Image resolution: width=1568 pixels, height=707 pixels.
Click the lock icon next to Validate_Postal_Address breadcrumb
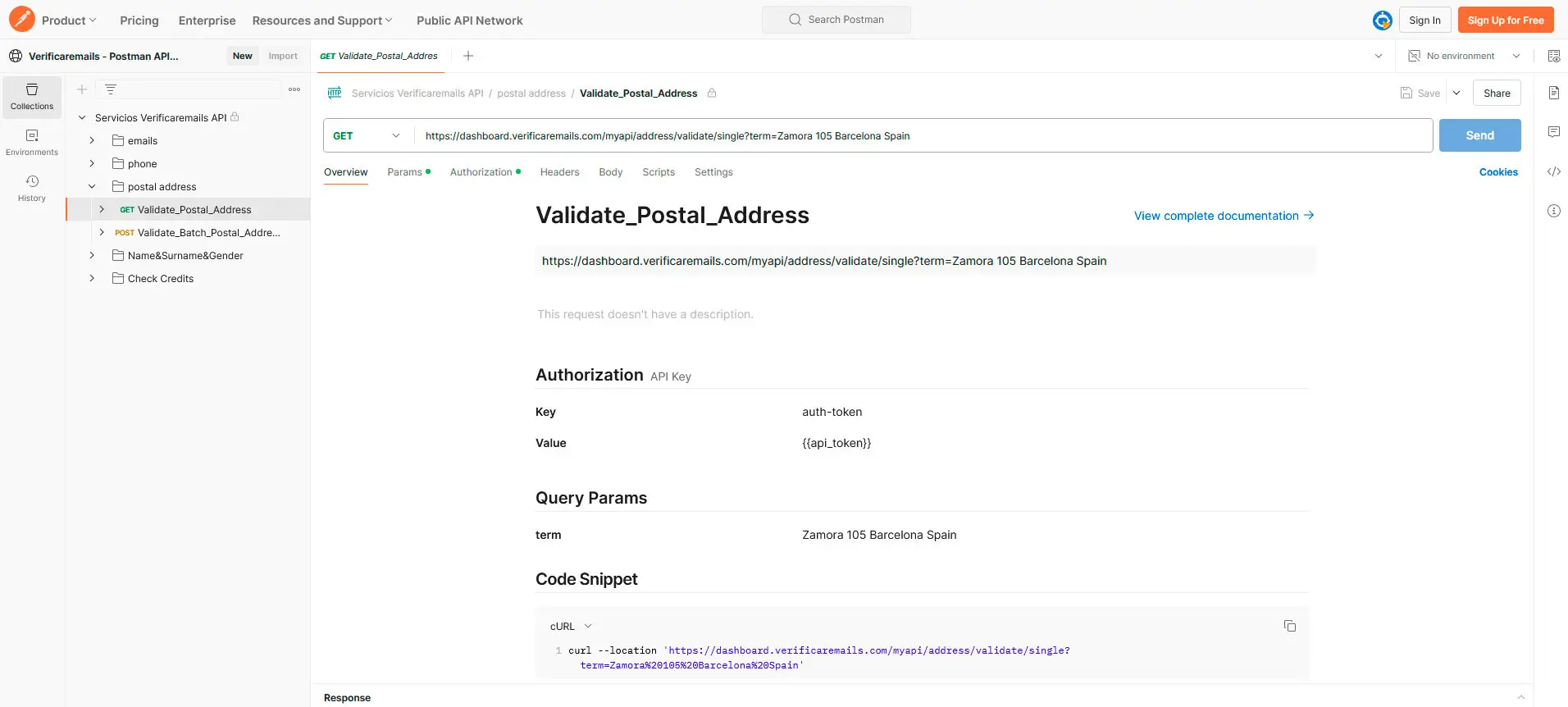pos(712,94)
